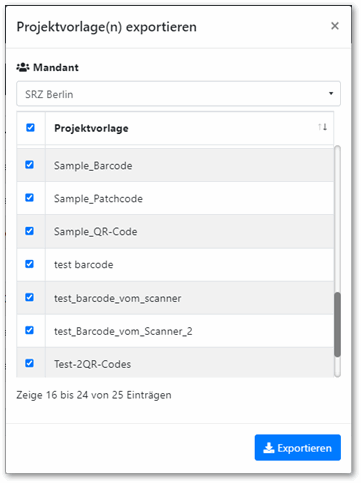Image resolution: width=361 pixels, height=483 pixels.
Task: Open the SRZ Berlin Mandant dropdown
Action: pyautogui.click(x=178, y=94)
